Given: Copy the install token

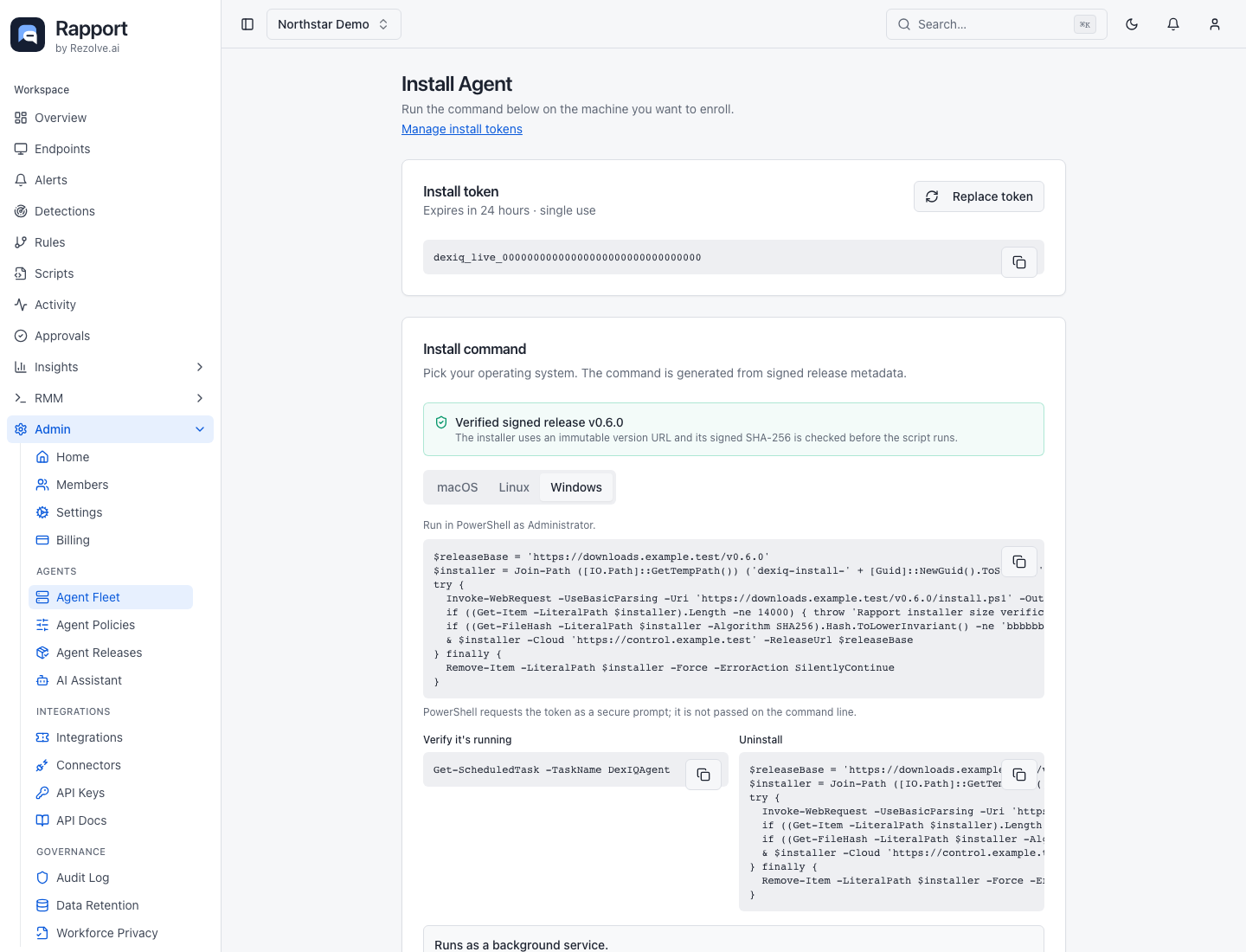Looking at the screenshot, I should tap(1019, 262).
